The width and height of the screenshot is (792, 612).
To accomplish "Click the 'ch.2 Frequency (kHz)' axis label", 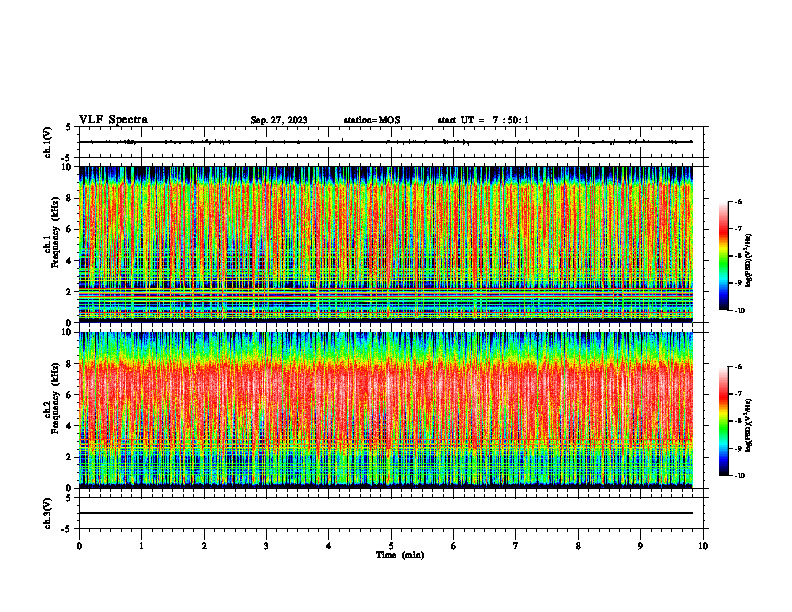I will [51, 398].
